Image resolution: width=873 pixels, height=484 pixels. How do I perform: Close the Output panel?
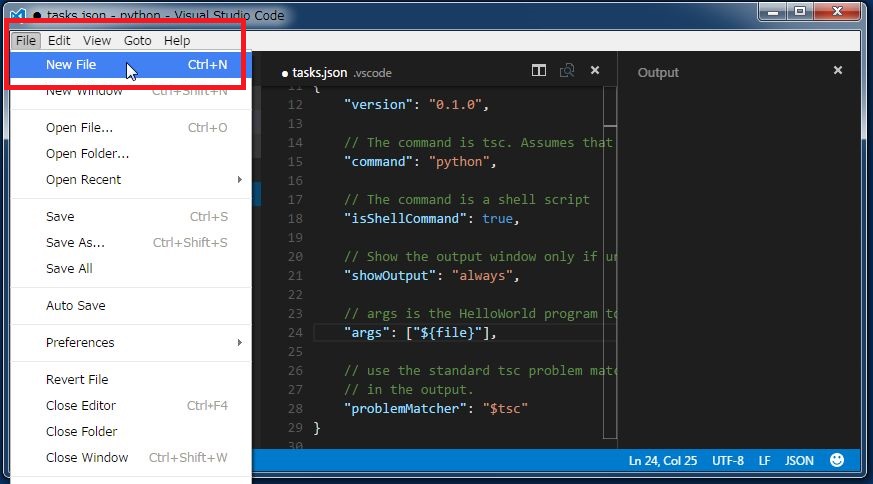click(x=837, y=70)
